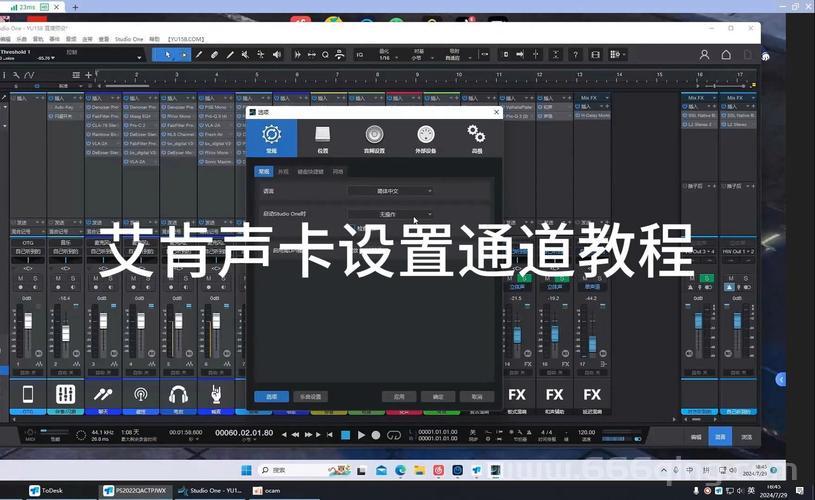The image size is (815, 500).
Task: Click the rock hand channel icon
Action: click(216, 394)
